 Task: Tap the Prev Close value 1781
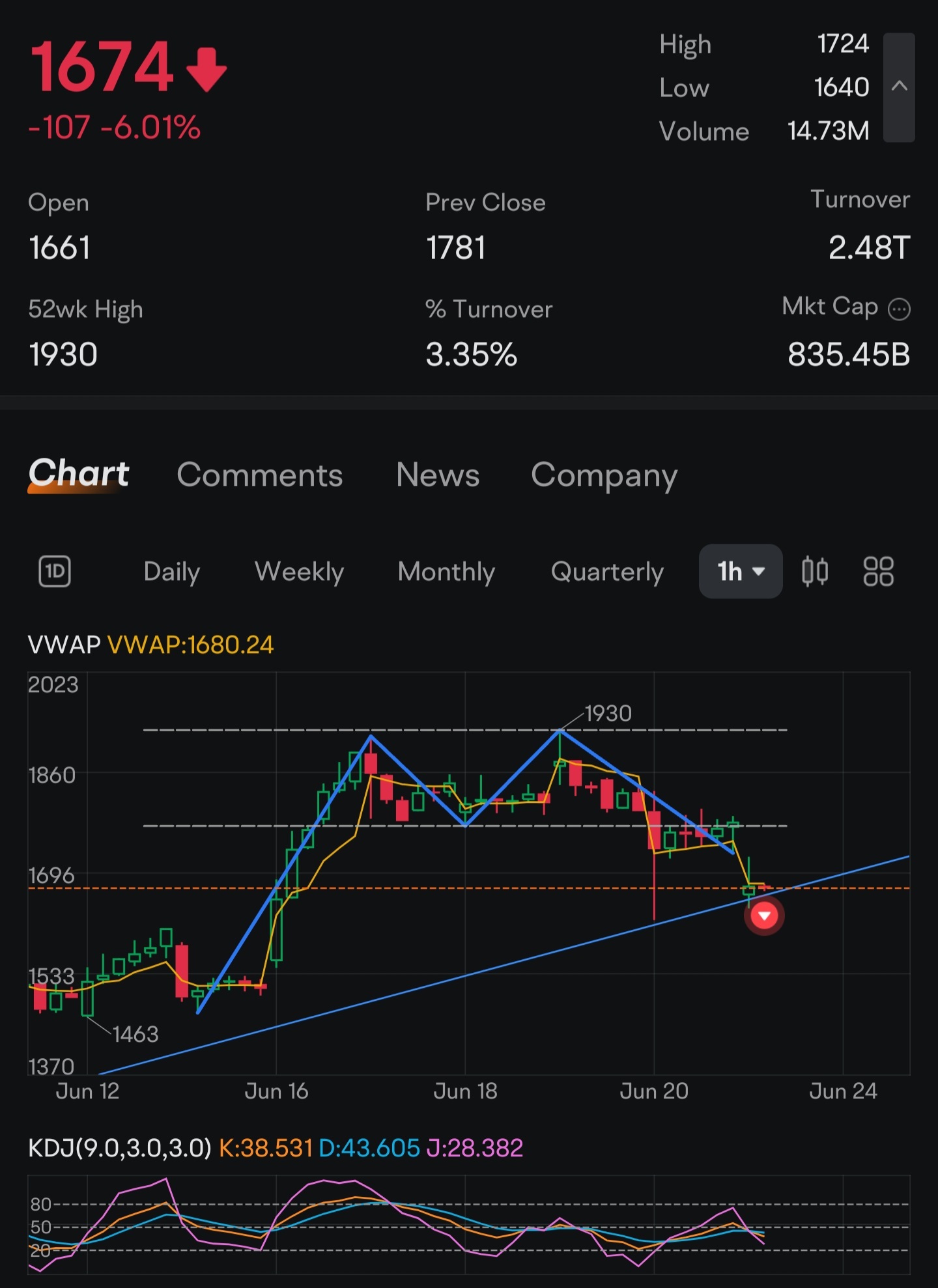456,248
